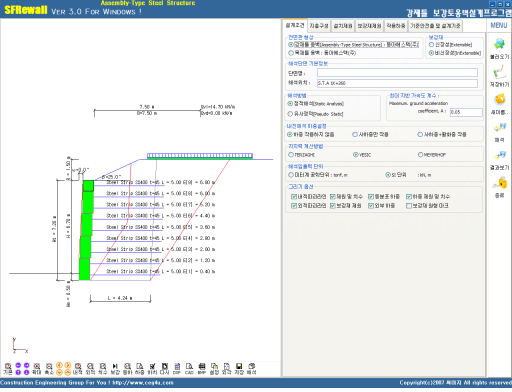Click the 확대 (zoom in) toolbar icon

(37, 369)
